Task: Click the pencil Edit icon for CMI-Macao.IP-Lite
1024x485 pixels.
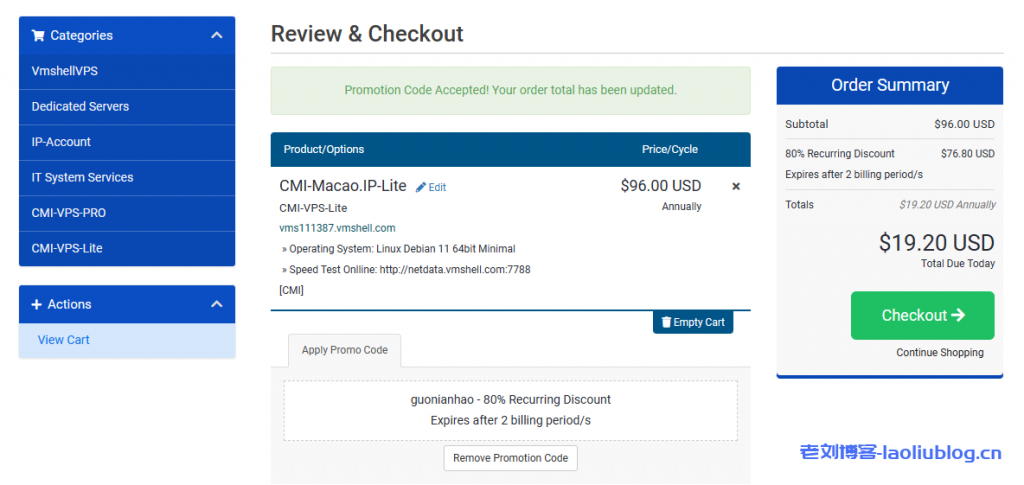Action: pos(421,187)
